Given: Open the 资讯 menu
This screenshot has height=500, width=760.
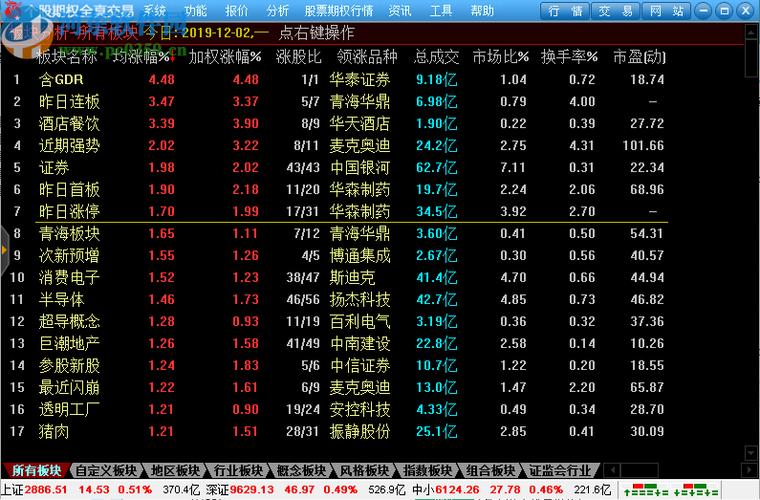Looking at the screenshot, I should (400, 10).
